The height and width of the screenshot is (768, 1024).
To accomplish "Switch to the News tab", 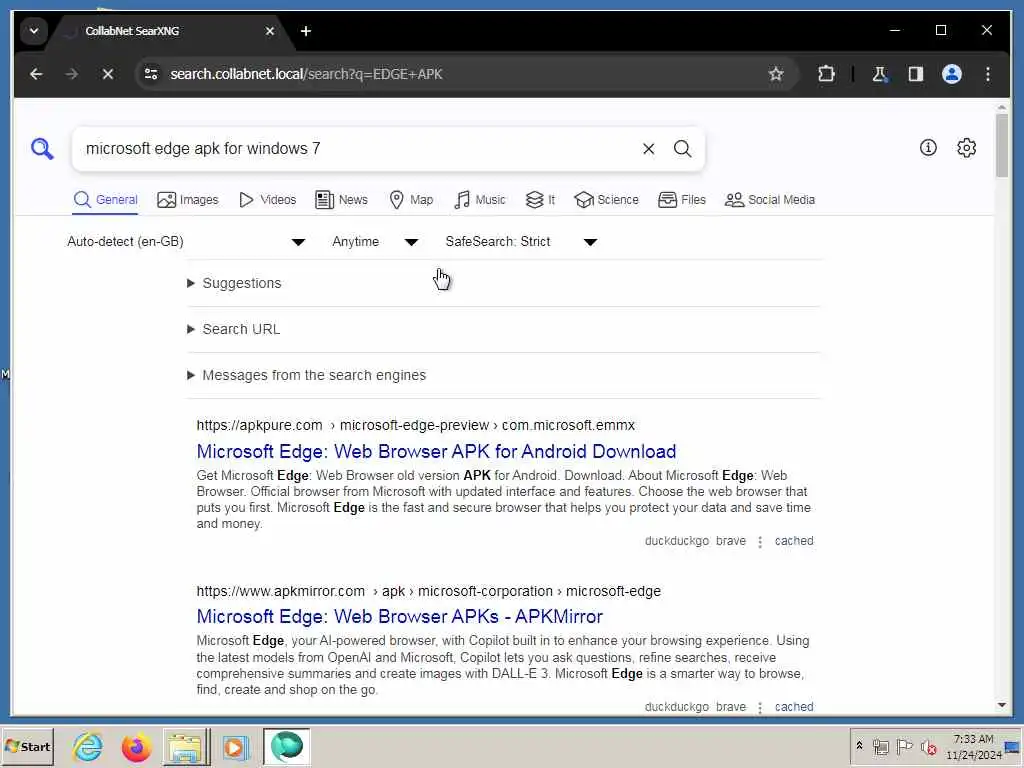I will click(x=342, y=200).
